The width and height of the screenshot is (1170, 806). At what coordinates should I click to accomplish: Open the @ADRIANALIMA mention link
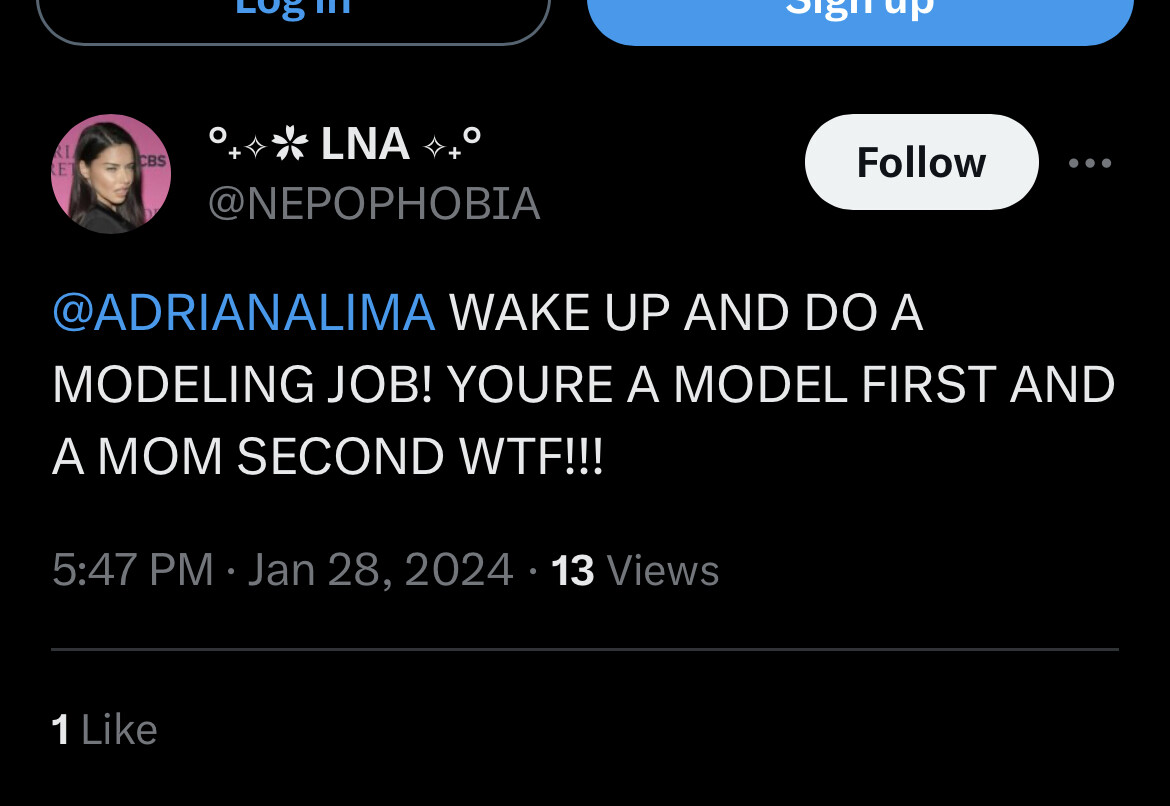coord(243,313)
